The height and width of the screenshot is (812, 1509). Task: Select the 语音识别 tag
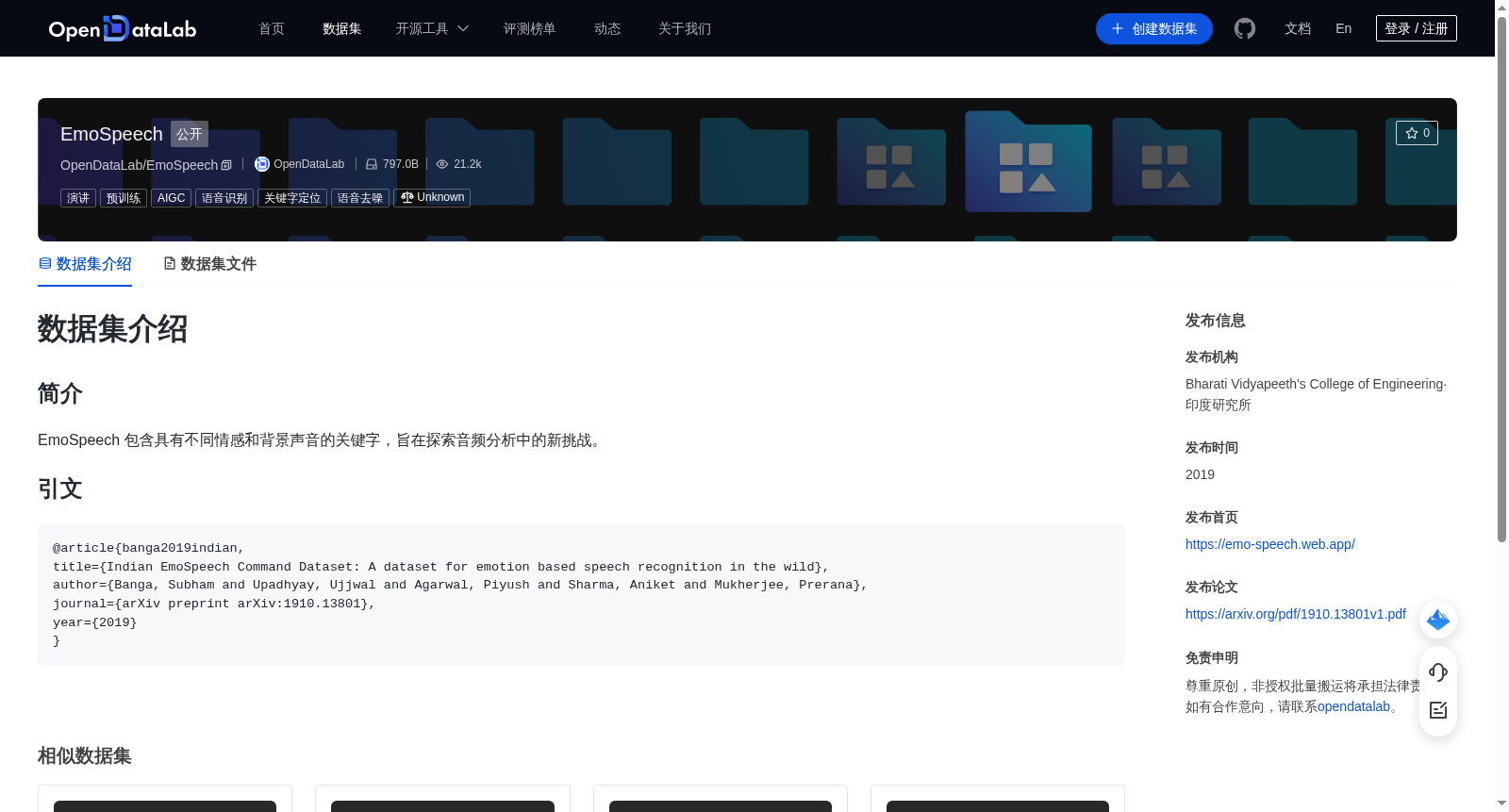click(x=224, y=198)
